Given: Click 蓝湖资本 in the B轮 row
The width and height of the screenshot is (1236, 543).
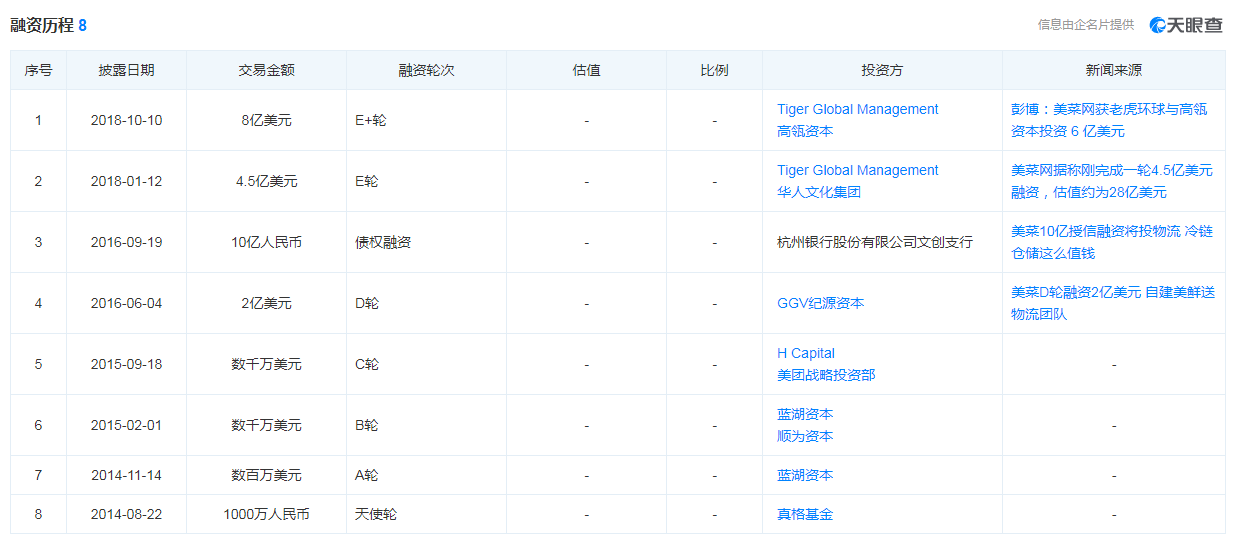Looking at the screenshot, I should [805, 414].
